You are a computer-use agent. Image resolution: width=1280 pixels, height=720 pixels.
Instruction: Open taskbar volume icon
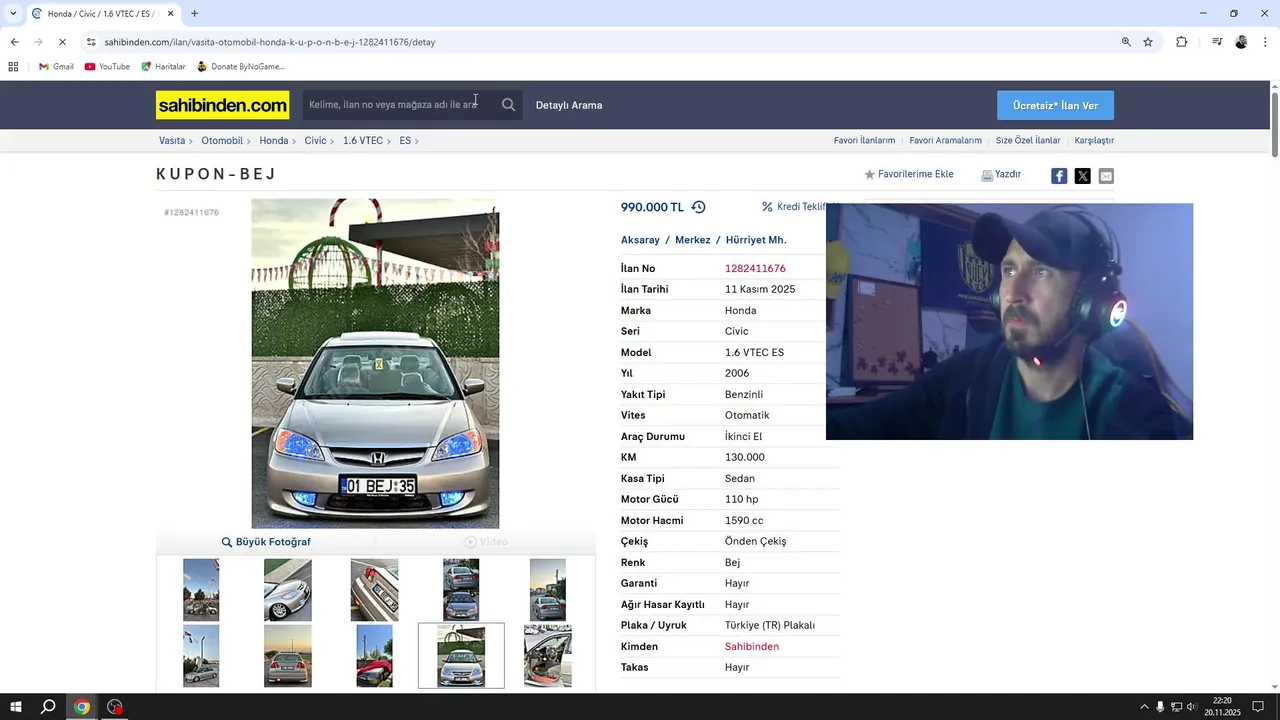1191,707
